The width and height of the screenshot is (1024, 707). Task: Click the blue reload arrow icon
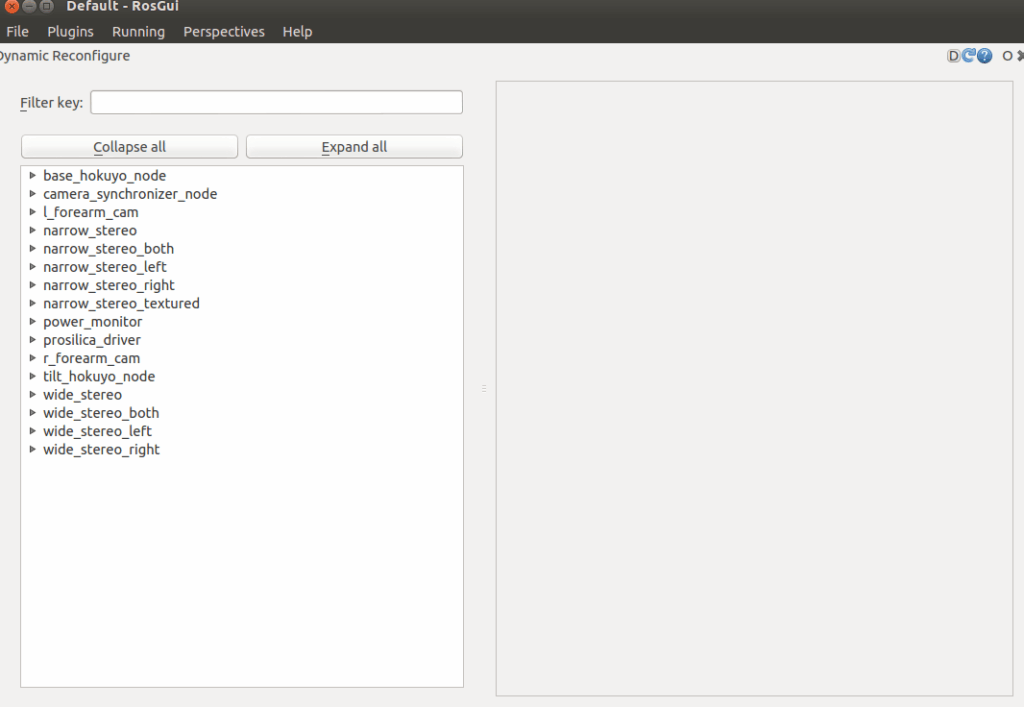968,56
